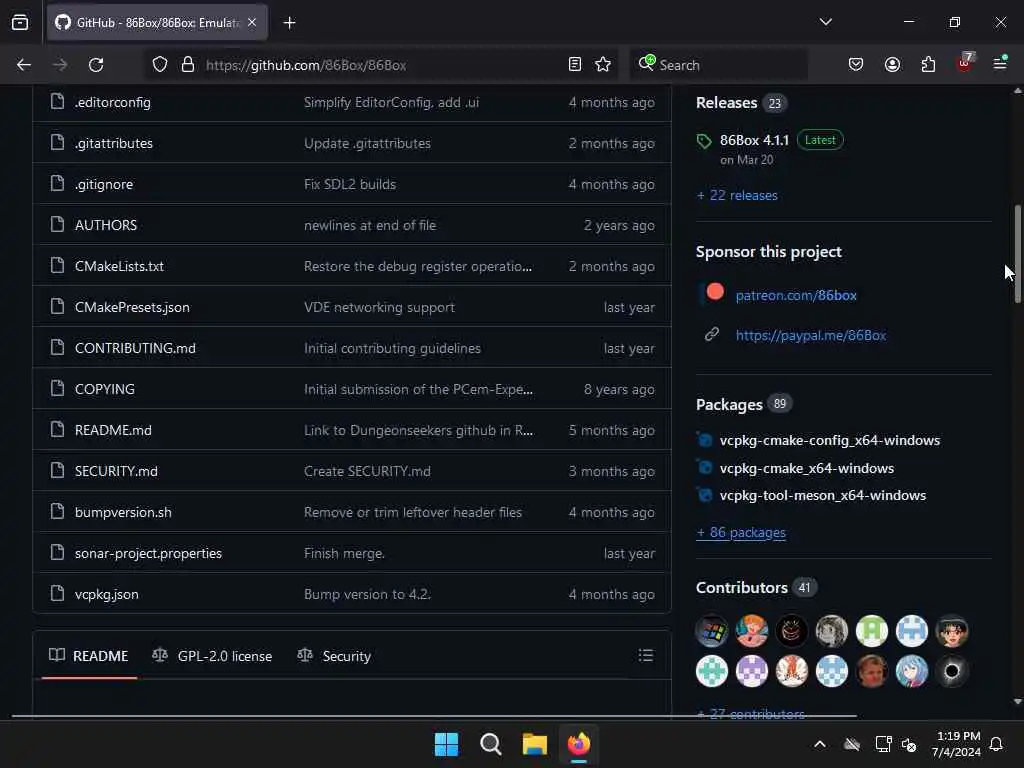Screen dimensions: 1024x768
Task: List all tabs with the chevron dropdown
Action: click(825, 22)
